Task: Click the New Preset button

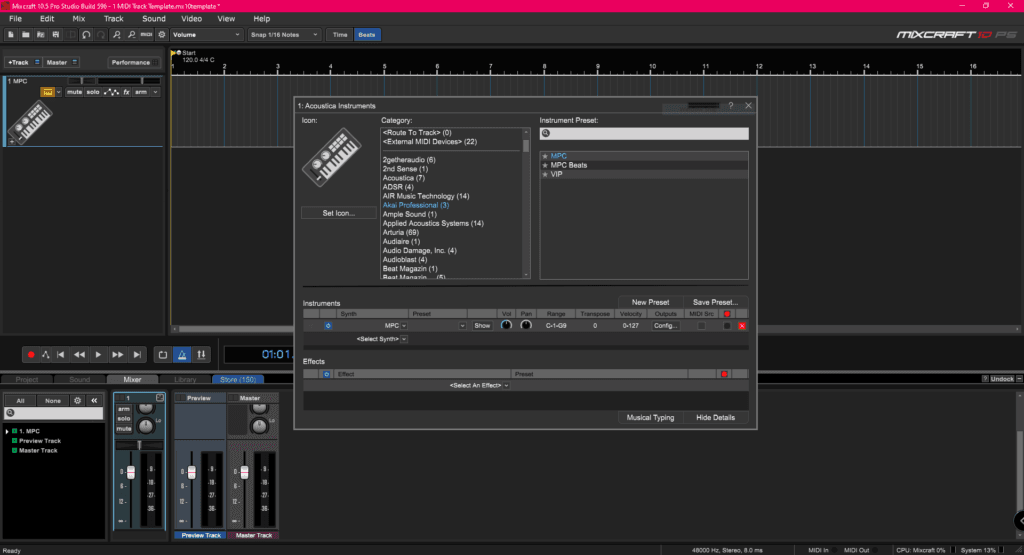Action: pyautogui.click(x=650, y=302)
